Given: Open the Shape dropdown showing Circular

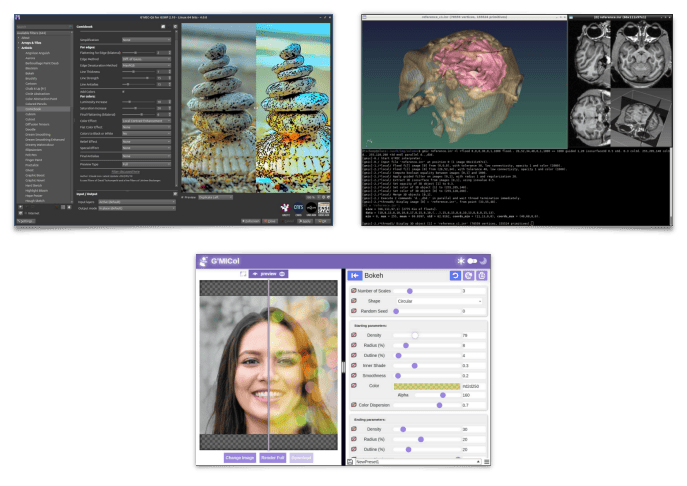Looking at the screenshot, I should click(439, 301).
